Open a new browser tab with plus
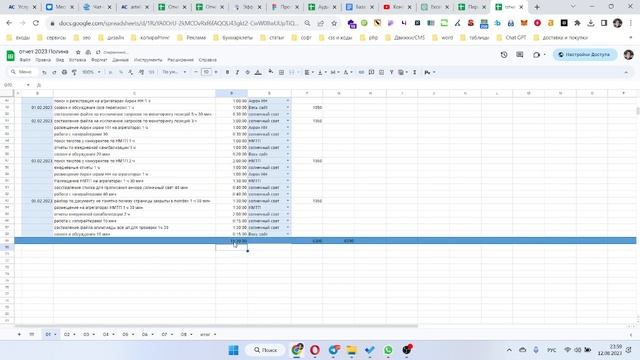 (x=537, y=7)
